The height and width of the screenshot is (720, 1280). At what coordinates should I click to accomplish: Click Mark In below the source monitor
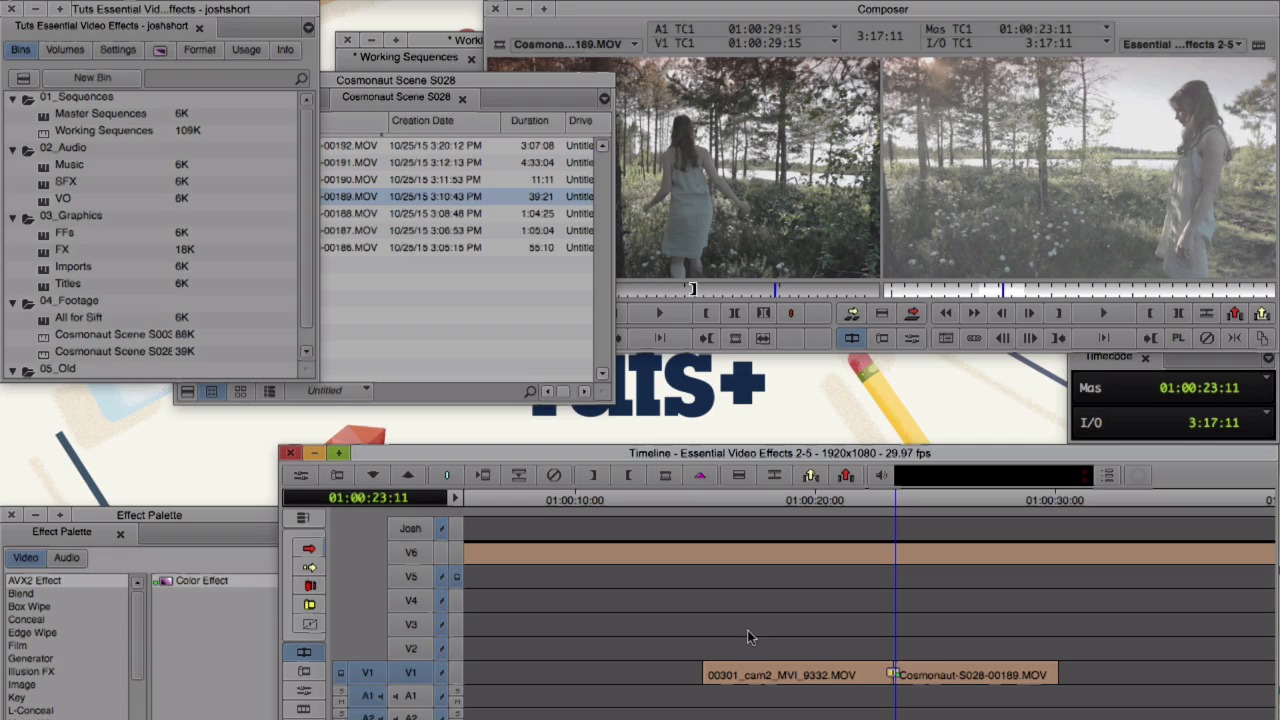coord(706,314)
